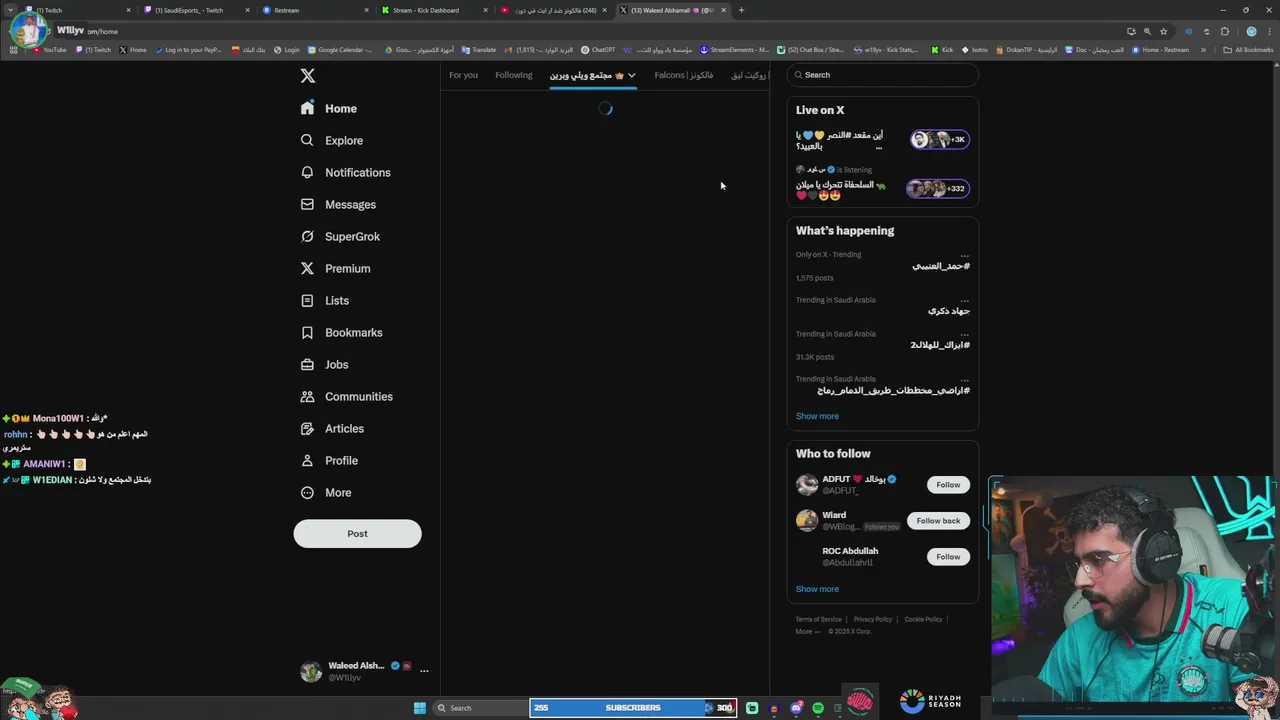The height and width of the screenshot is (720, 1280).
Task: Switch to the For you tab
Action: click(463, 75)
